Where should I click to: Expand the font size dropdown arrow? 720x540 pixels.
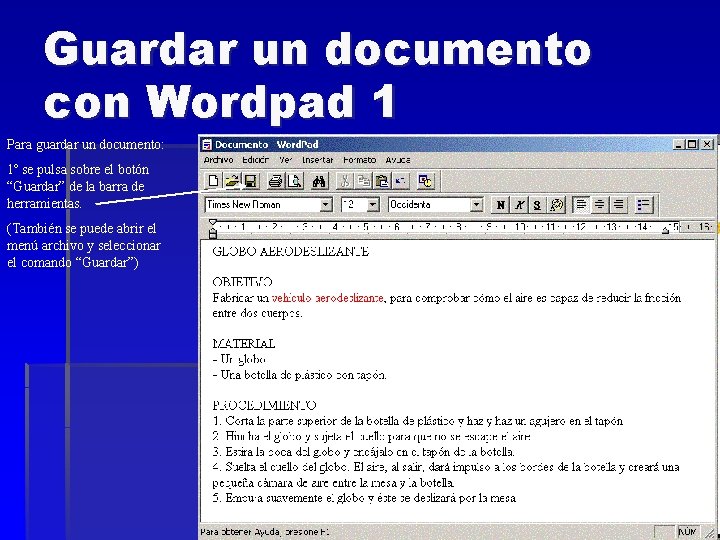(x=373, y=205)
